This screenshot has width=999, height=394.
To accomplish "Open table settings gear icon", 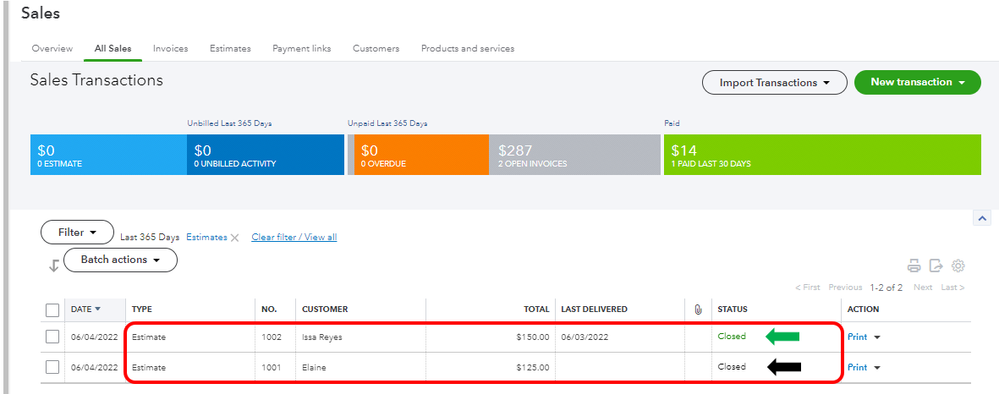I will 958,266.
